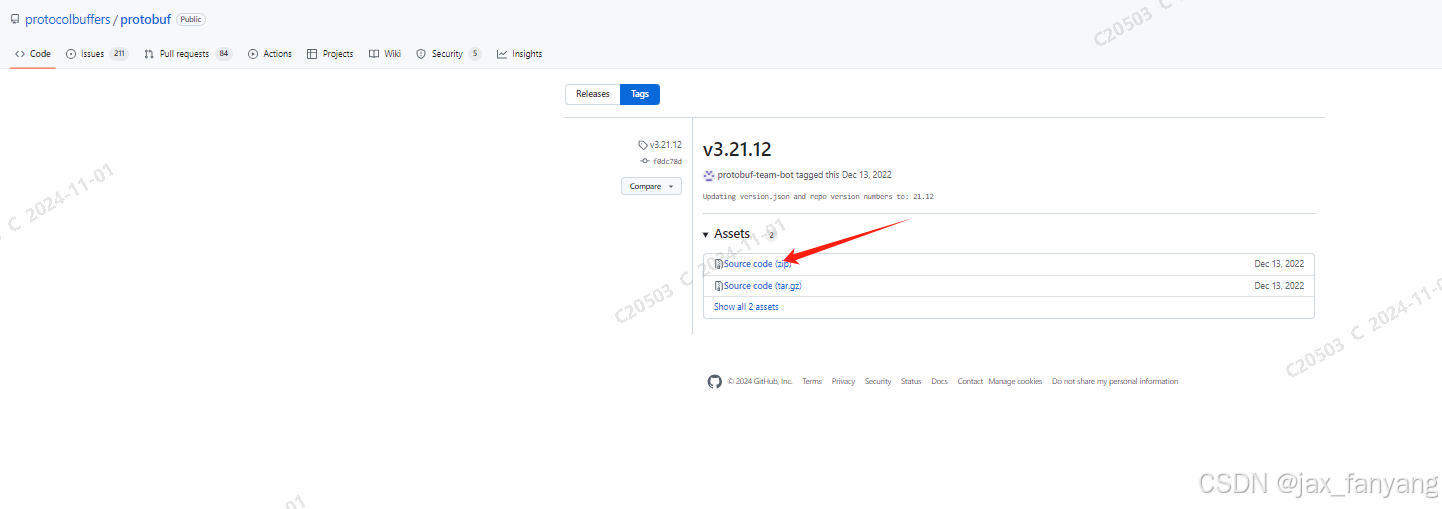The height and width of the screenshot is (509, 1442).
Task: Collapse the Assets section
Action: [x=727, y=233]
